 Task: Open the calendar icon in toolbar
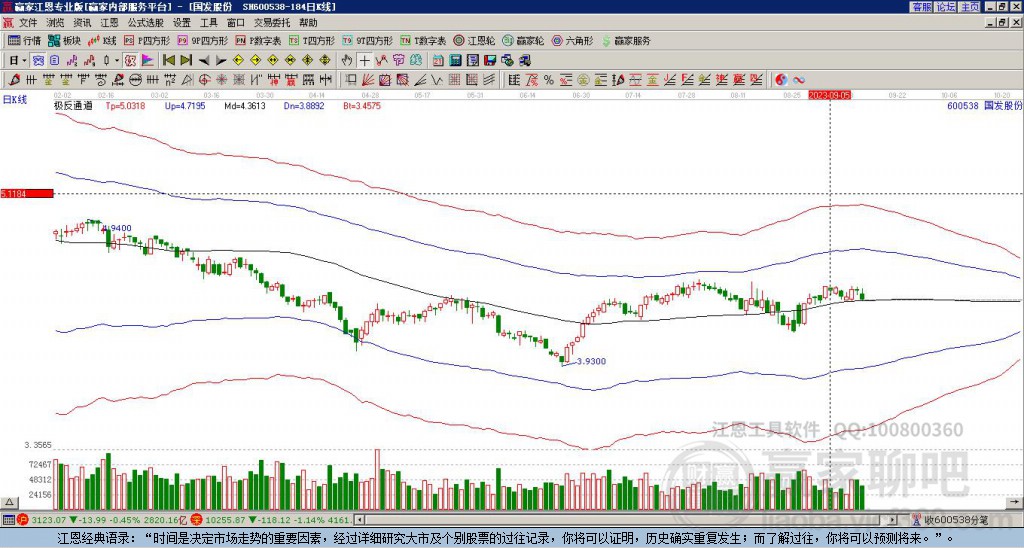439,60
